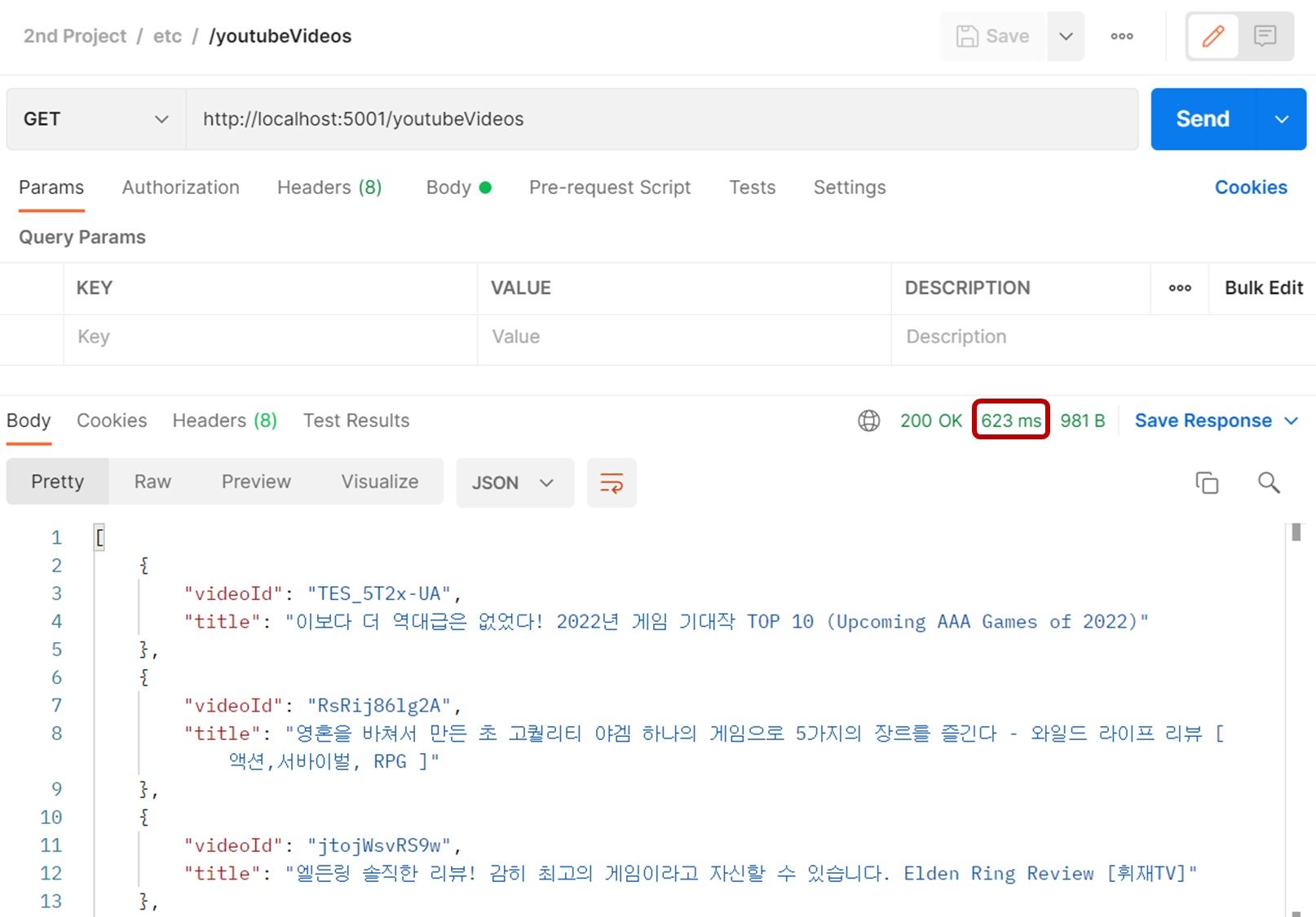Switch to Visualize view mode

tap(380, 482)
